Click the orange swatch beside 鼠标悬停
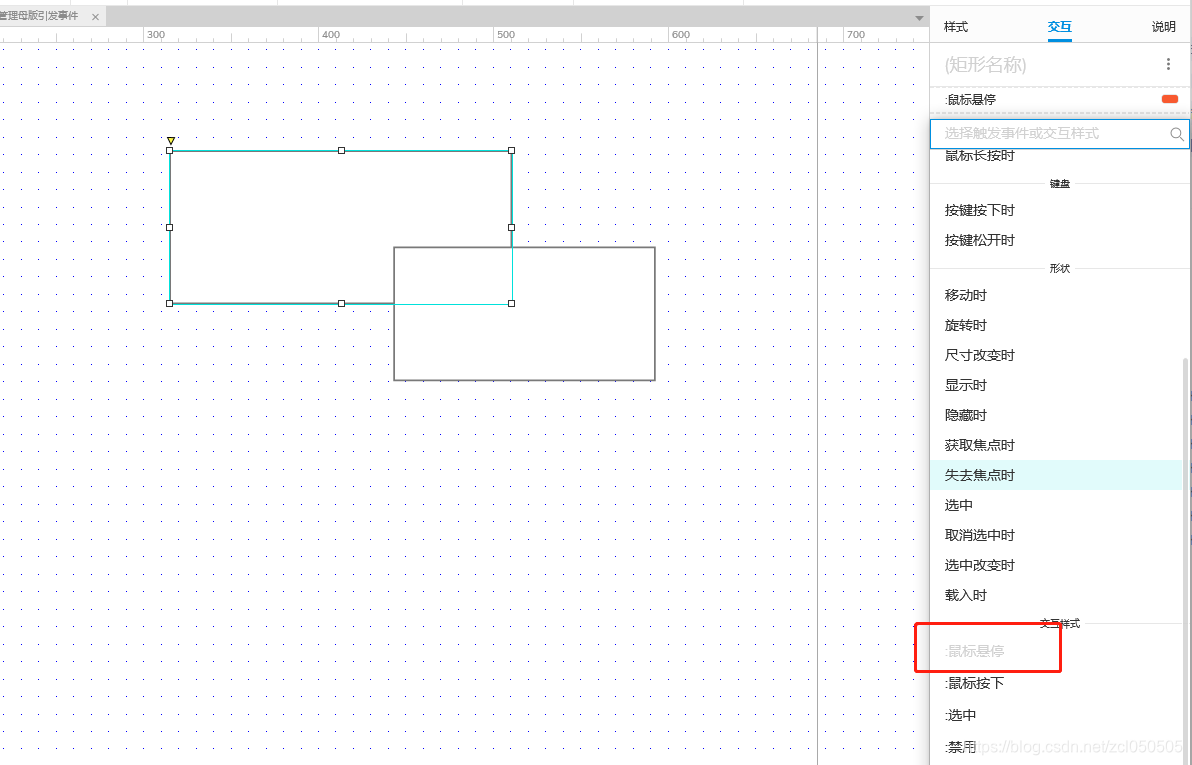This screenshot has width=1192, height=765. click(1170, 99)
